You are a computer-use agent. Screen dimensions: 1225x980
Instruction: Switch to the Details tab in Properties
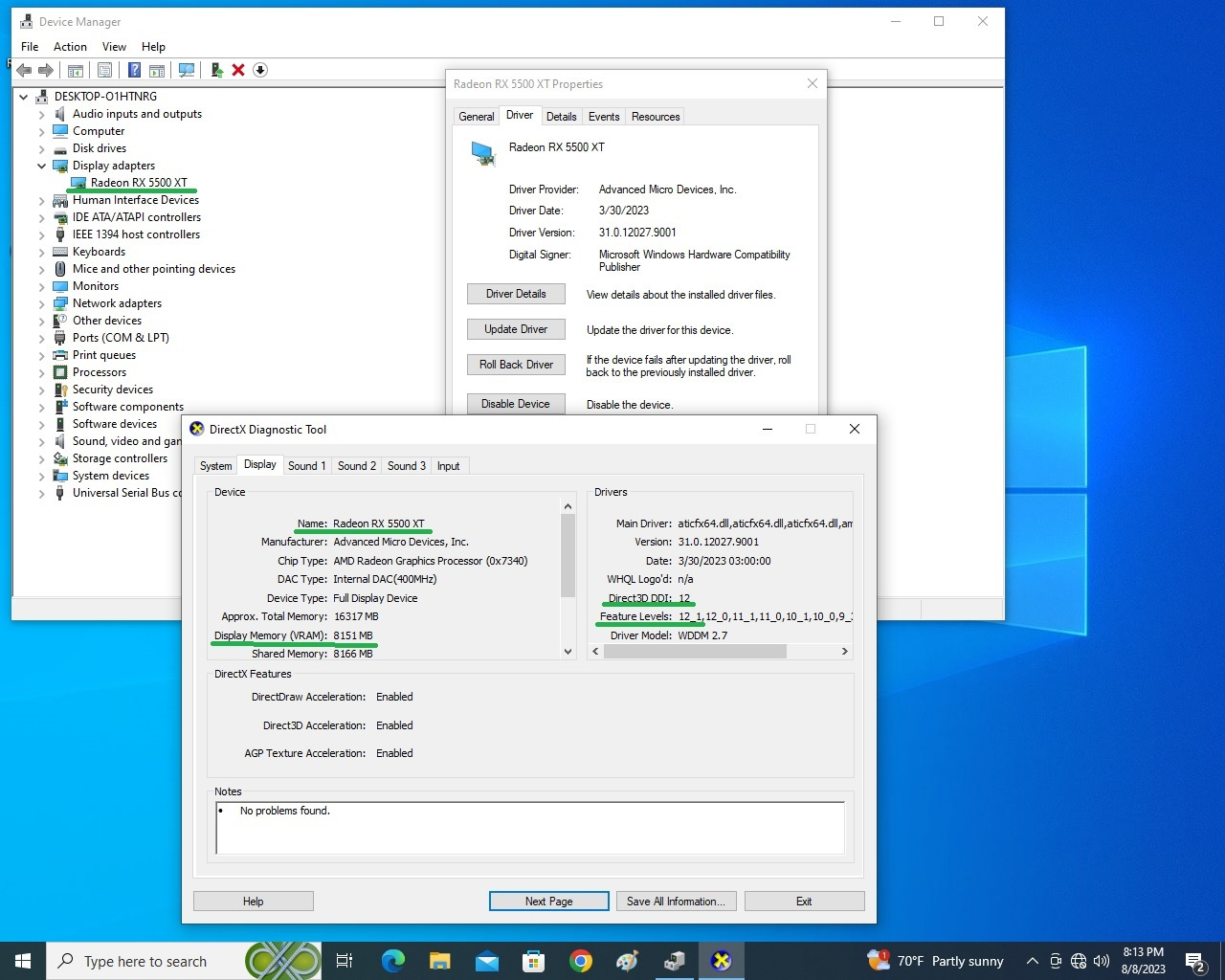click(561, 117)
